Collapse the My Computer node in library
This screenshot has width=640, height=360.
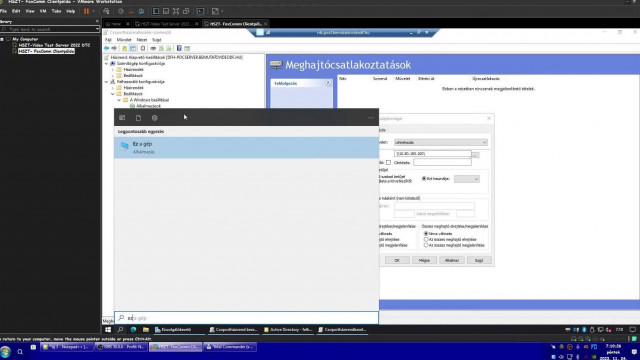point(2,39)
